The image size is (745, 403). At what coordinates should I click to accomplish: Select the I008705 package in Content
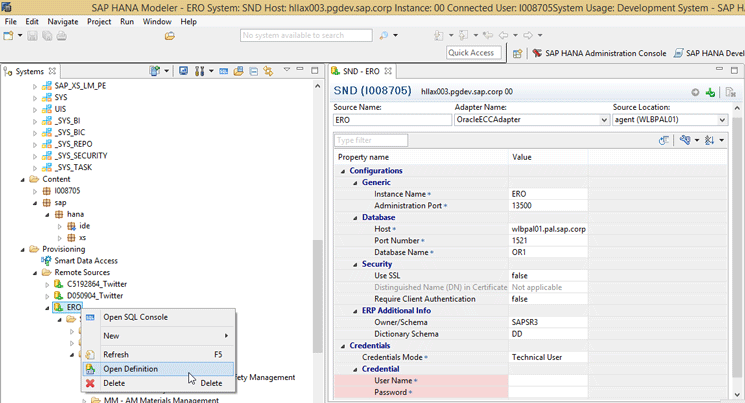tap(67, 191)
